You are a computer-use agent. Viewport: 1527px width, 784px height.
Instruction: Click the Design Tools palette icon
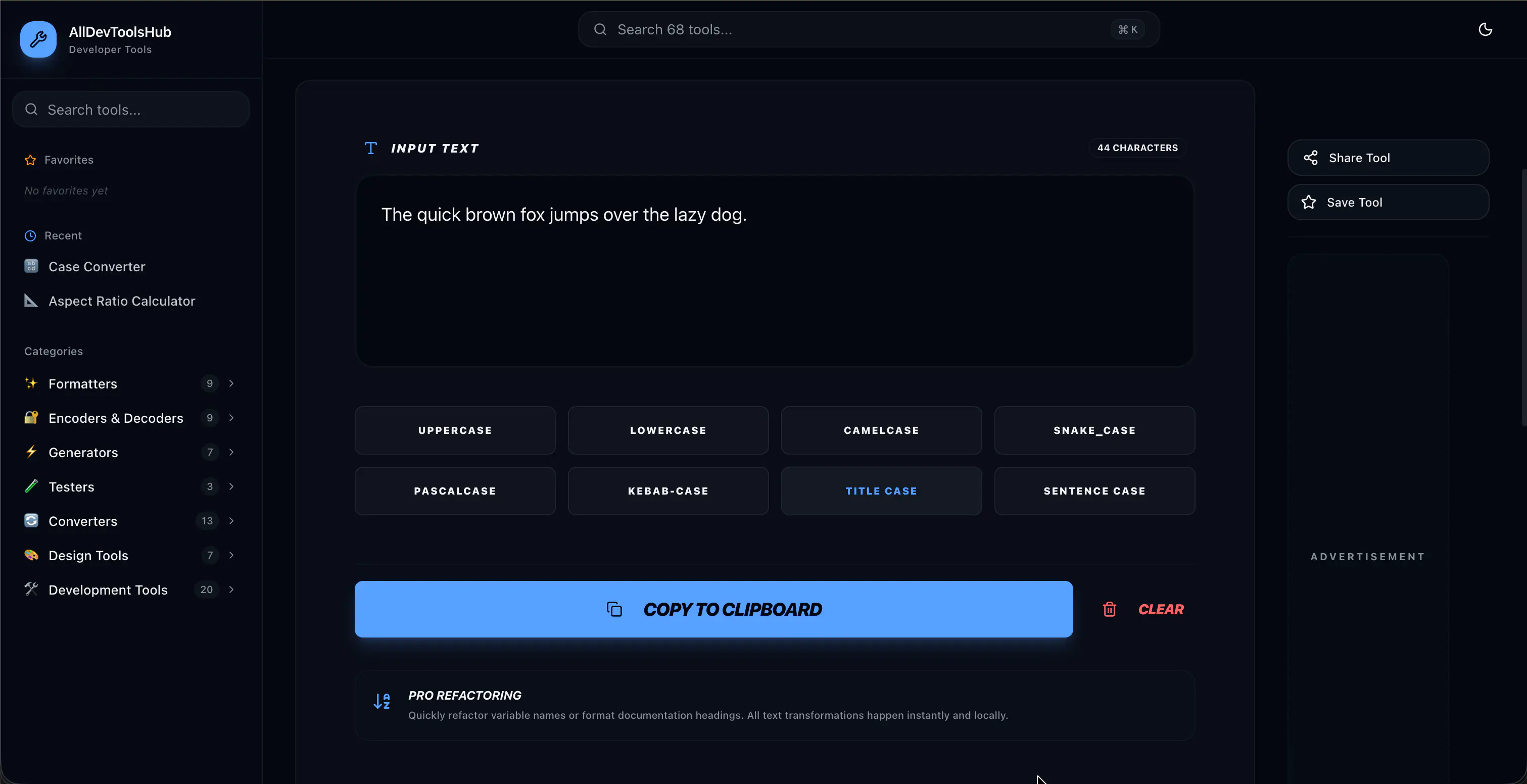pyautogui.click(x=31, y=555)
